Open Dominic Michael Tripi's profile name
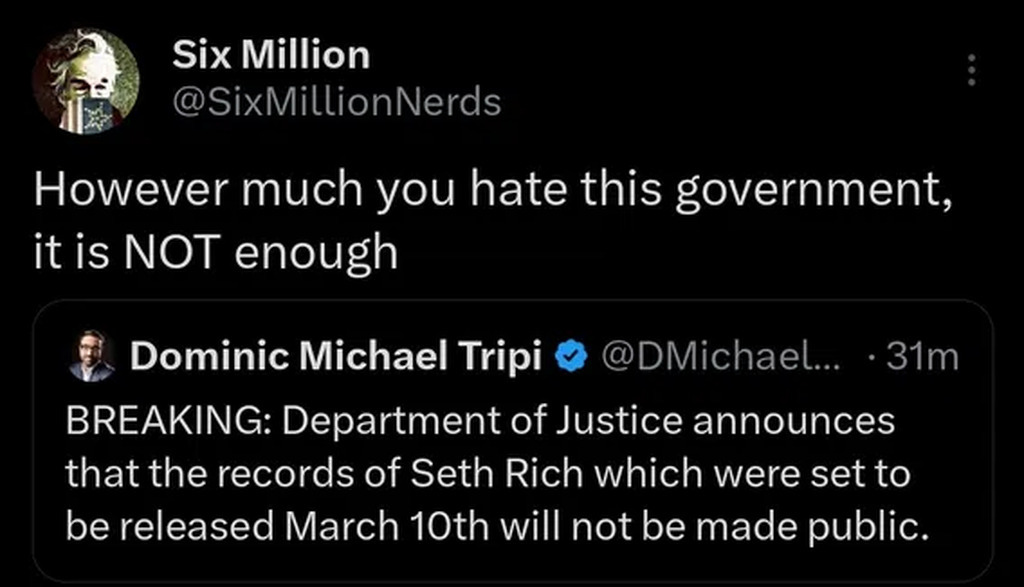 click(335, 356)
